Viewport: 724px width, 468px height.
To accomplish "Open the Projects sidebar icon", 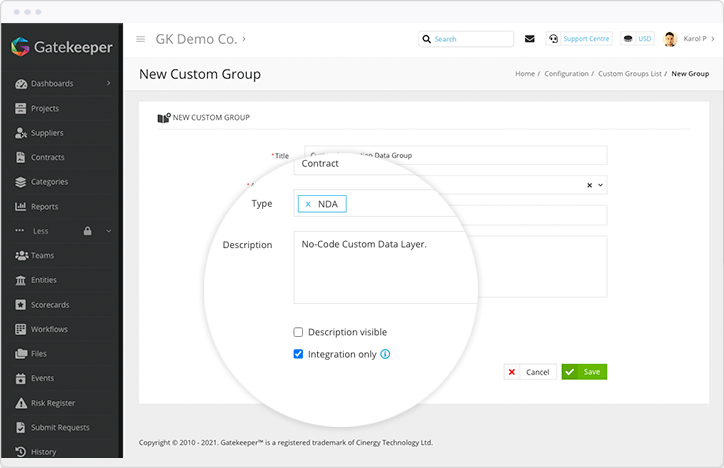I will (x=20, y=108).
